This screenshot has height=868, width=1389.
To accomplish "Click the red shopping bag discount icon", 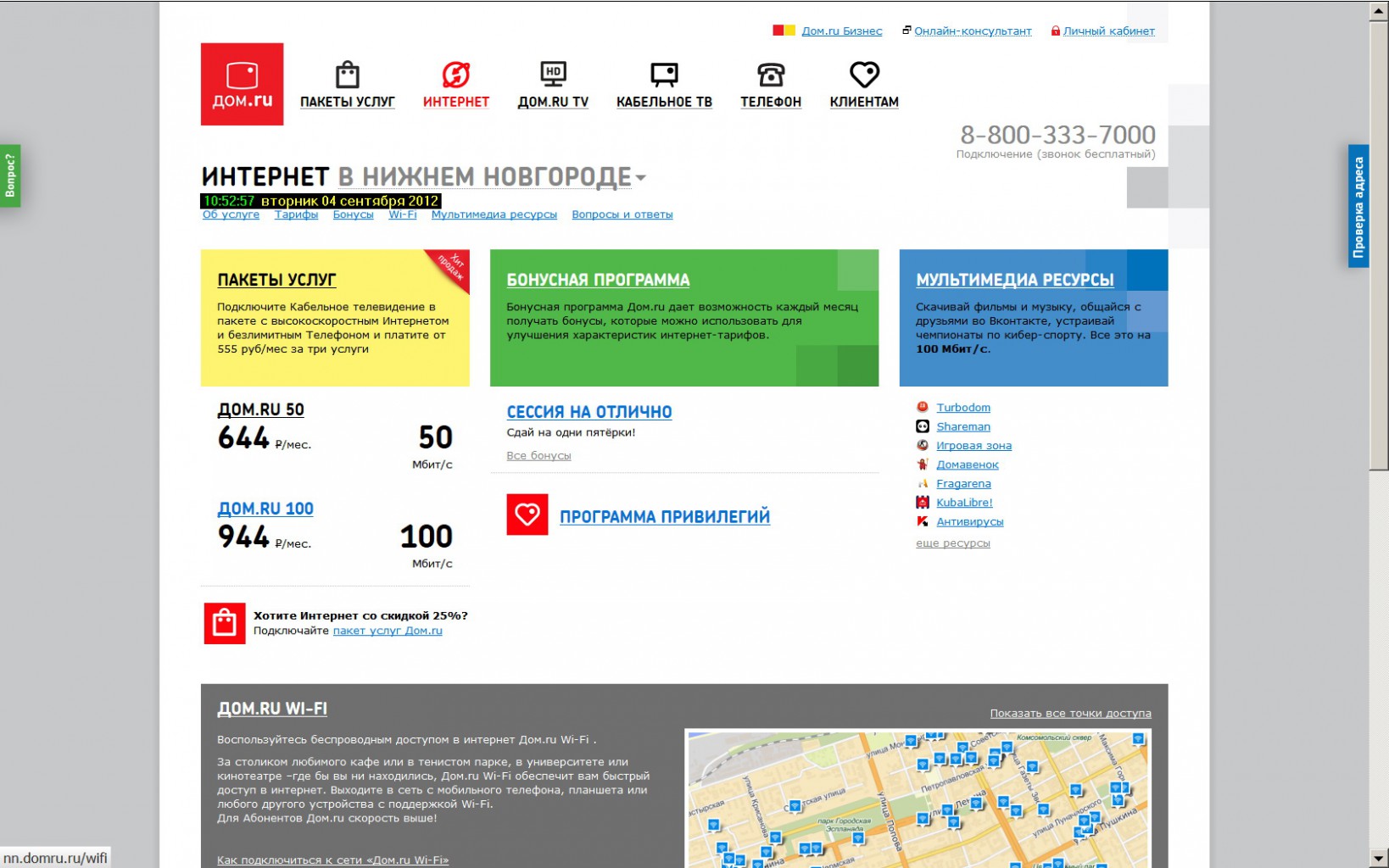I will pyautogui.click(x=225, y=623).
